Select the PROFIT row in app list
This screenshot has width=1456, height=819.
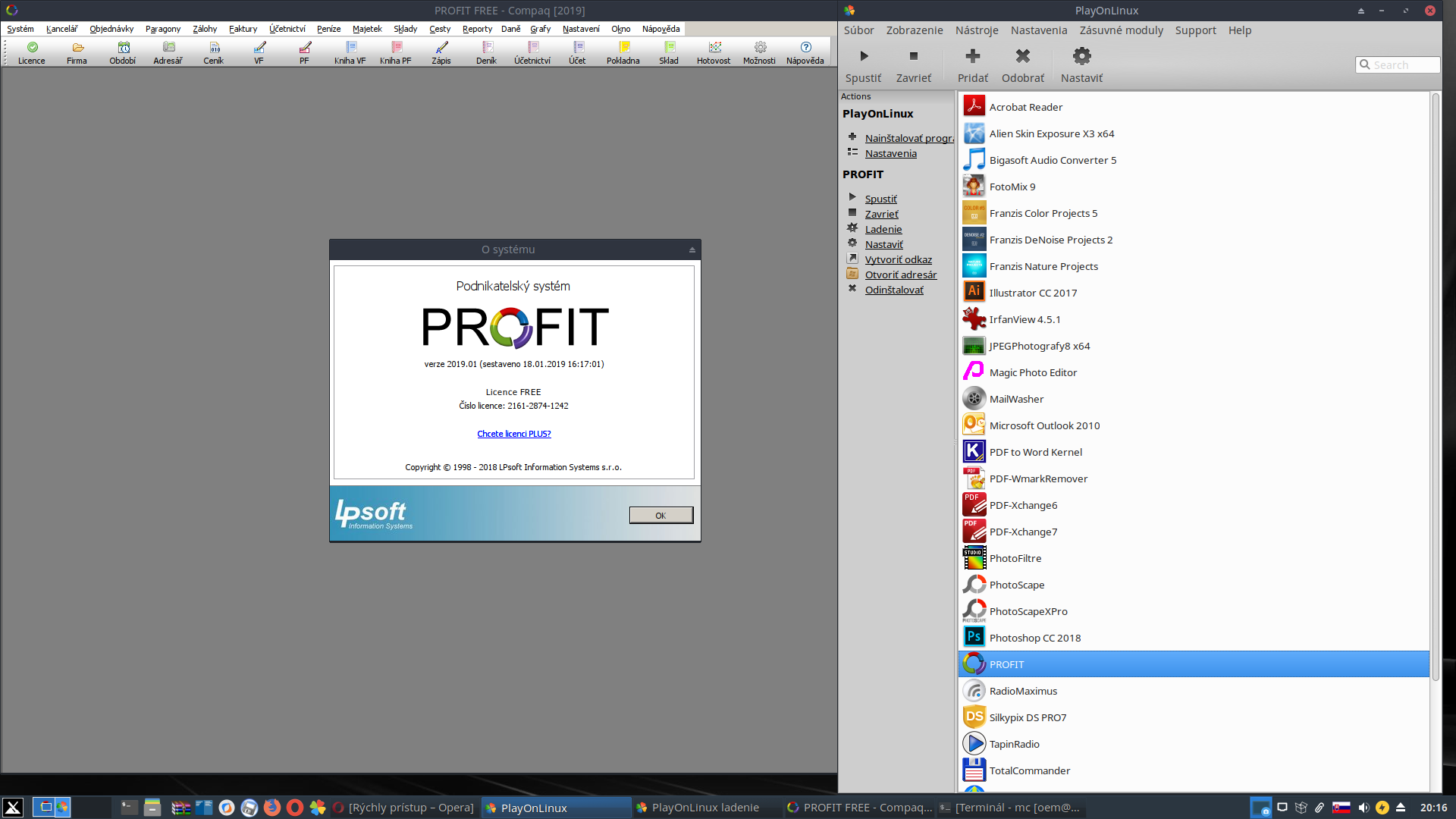[x=1194, y=664]
